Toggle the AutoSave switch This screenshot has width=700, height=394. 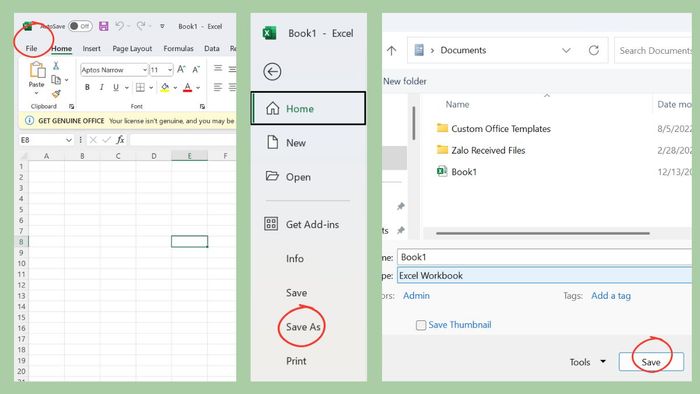(80, 26)
